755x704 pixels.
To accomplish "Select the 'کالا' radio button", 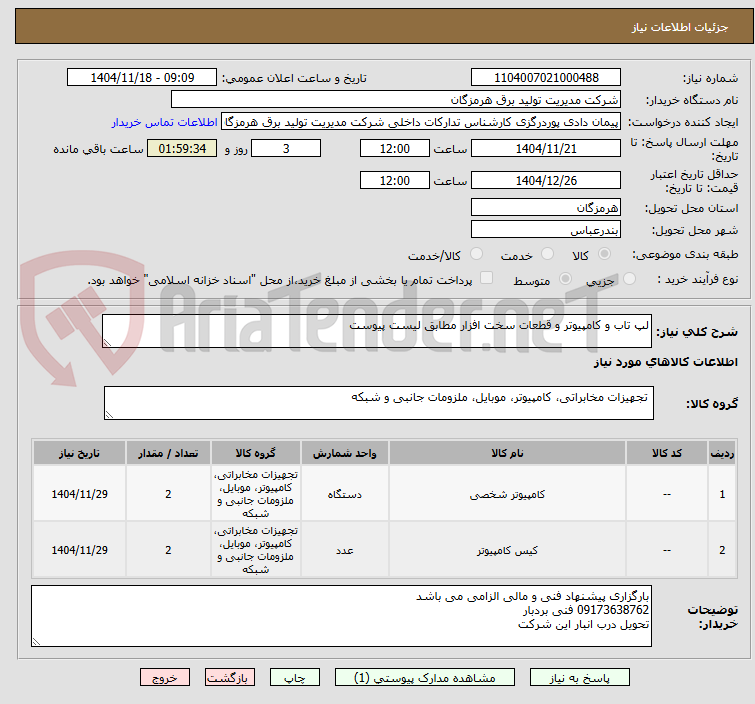I will [604, 254].
